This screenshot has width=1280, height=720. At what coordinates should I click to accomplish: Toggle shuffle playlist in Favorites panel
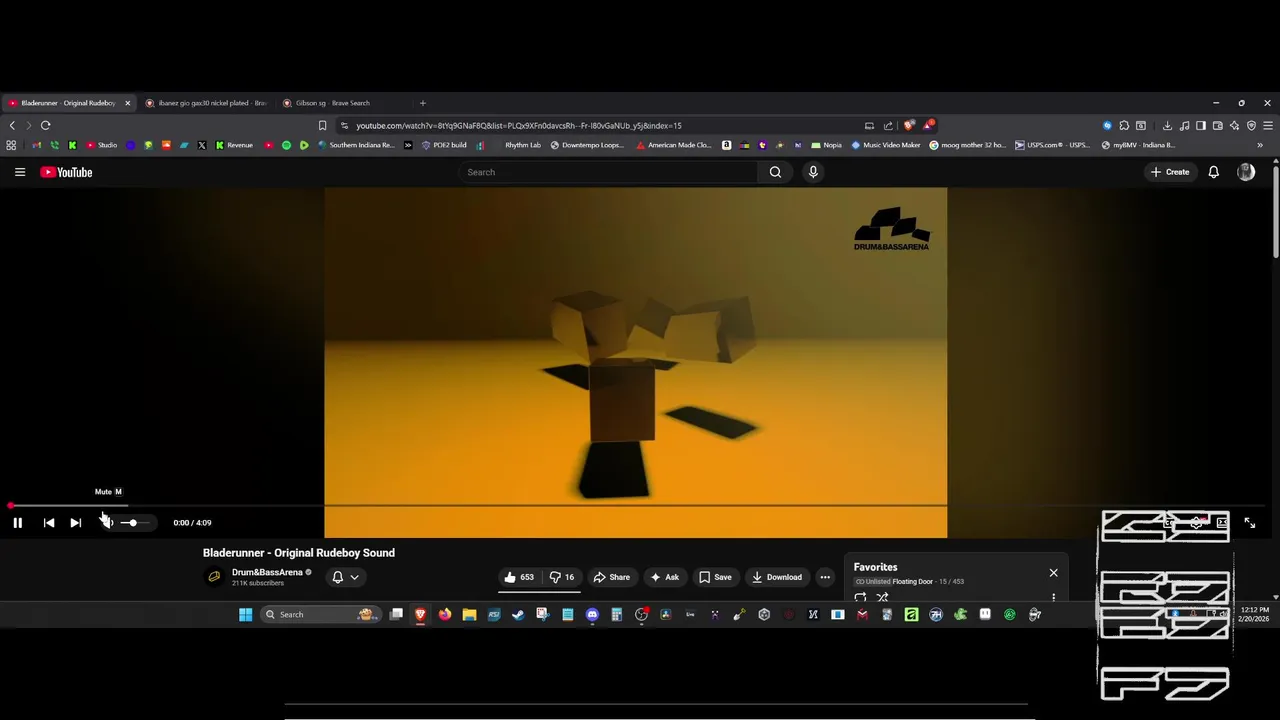tap(882, 598)
